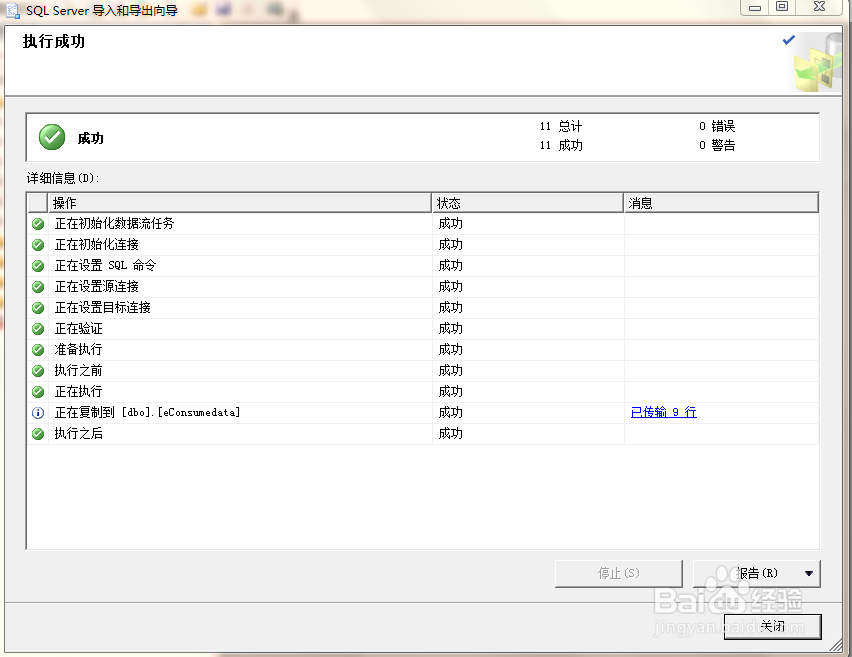Click the 详细信息(D) label

[x=63, y=178]
